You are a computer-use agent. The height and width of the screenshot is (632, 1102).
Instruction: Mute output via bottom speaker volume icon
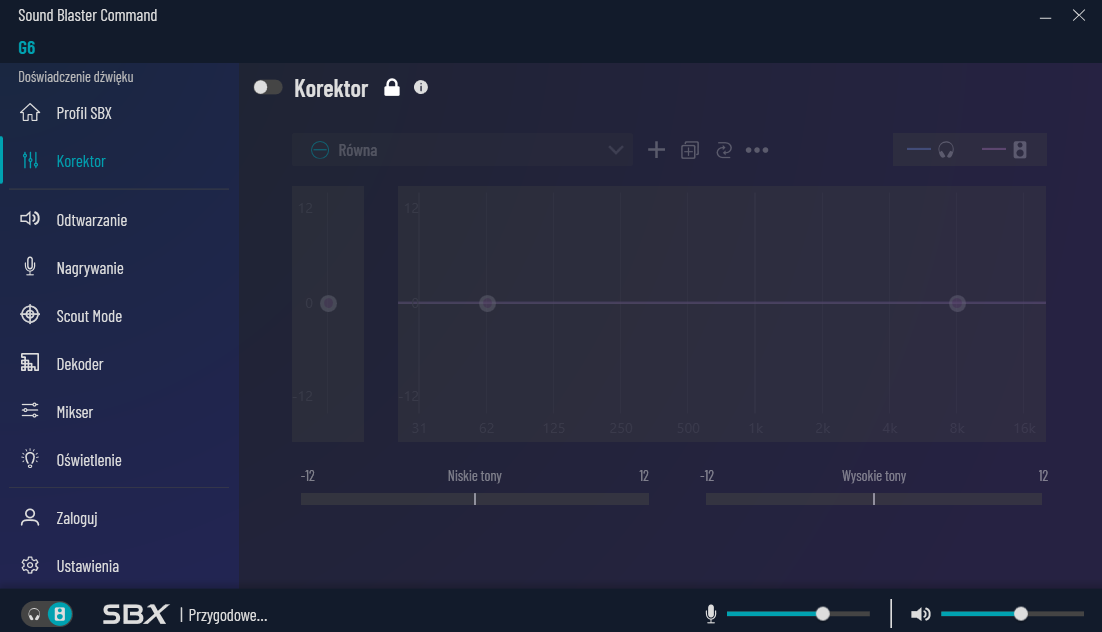(x=921, y=614)
